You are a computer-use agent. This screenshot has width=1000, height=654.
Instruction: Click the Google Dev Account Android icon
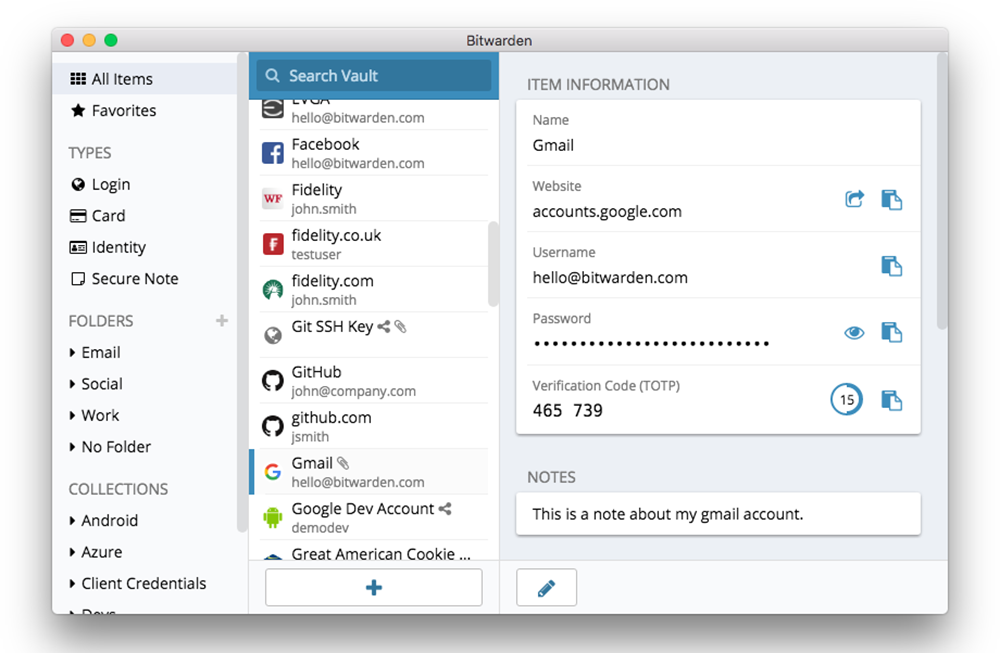pos(273,517)
